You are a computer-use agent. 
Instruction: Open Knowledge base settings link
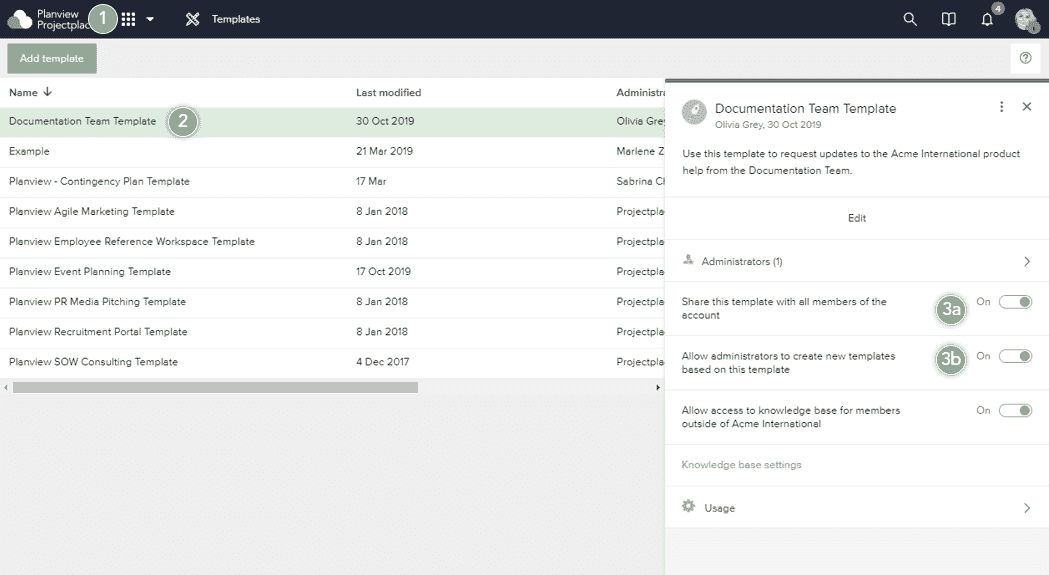point(741,465)
